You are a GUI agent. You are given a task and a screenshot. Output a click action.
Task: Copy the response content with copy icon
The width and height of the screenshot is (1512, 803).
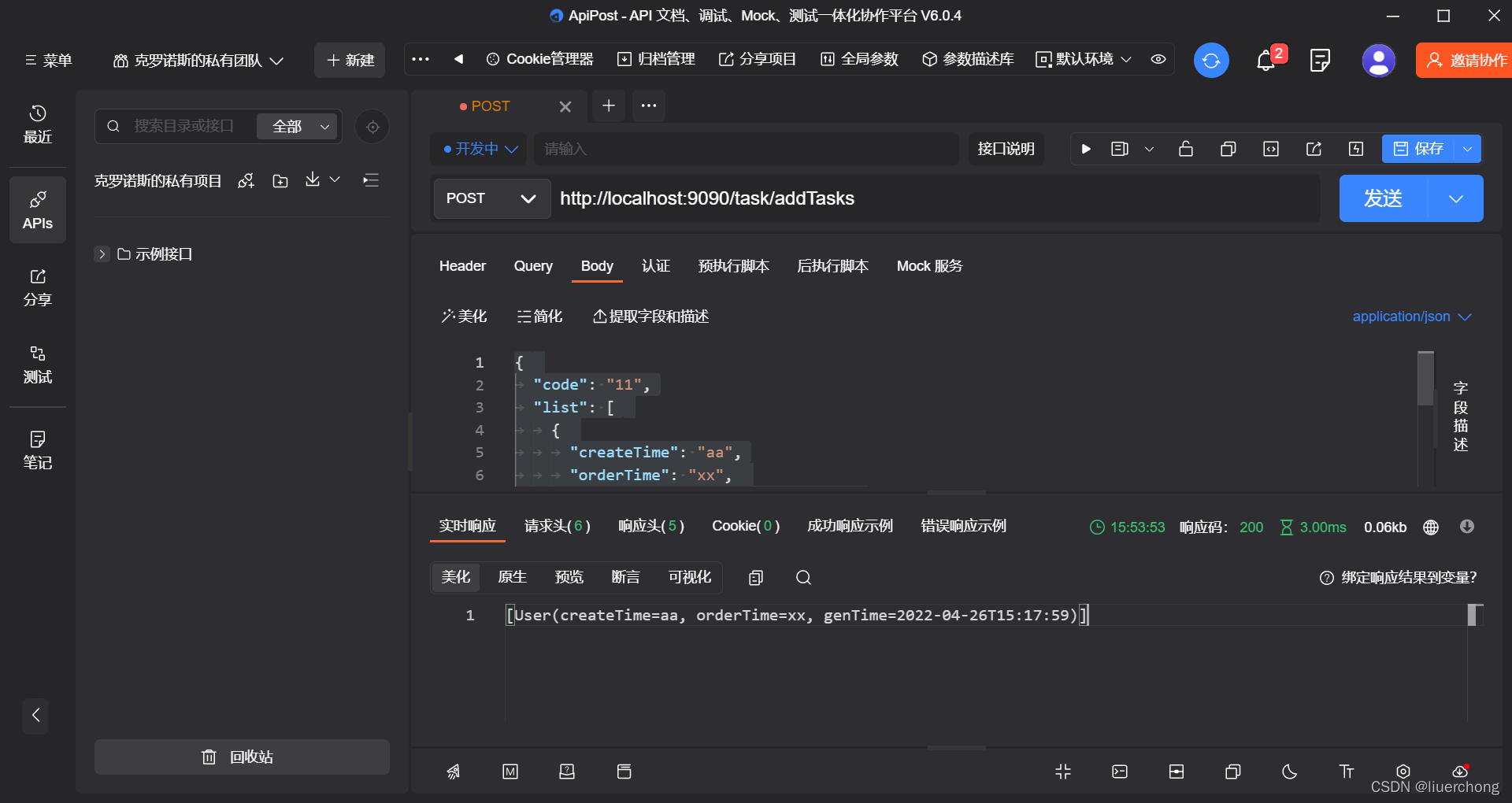[x=756, y=578]
